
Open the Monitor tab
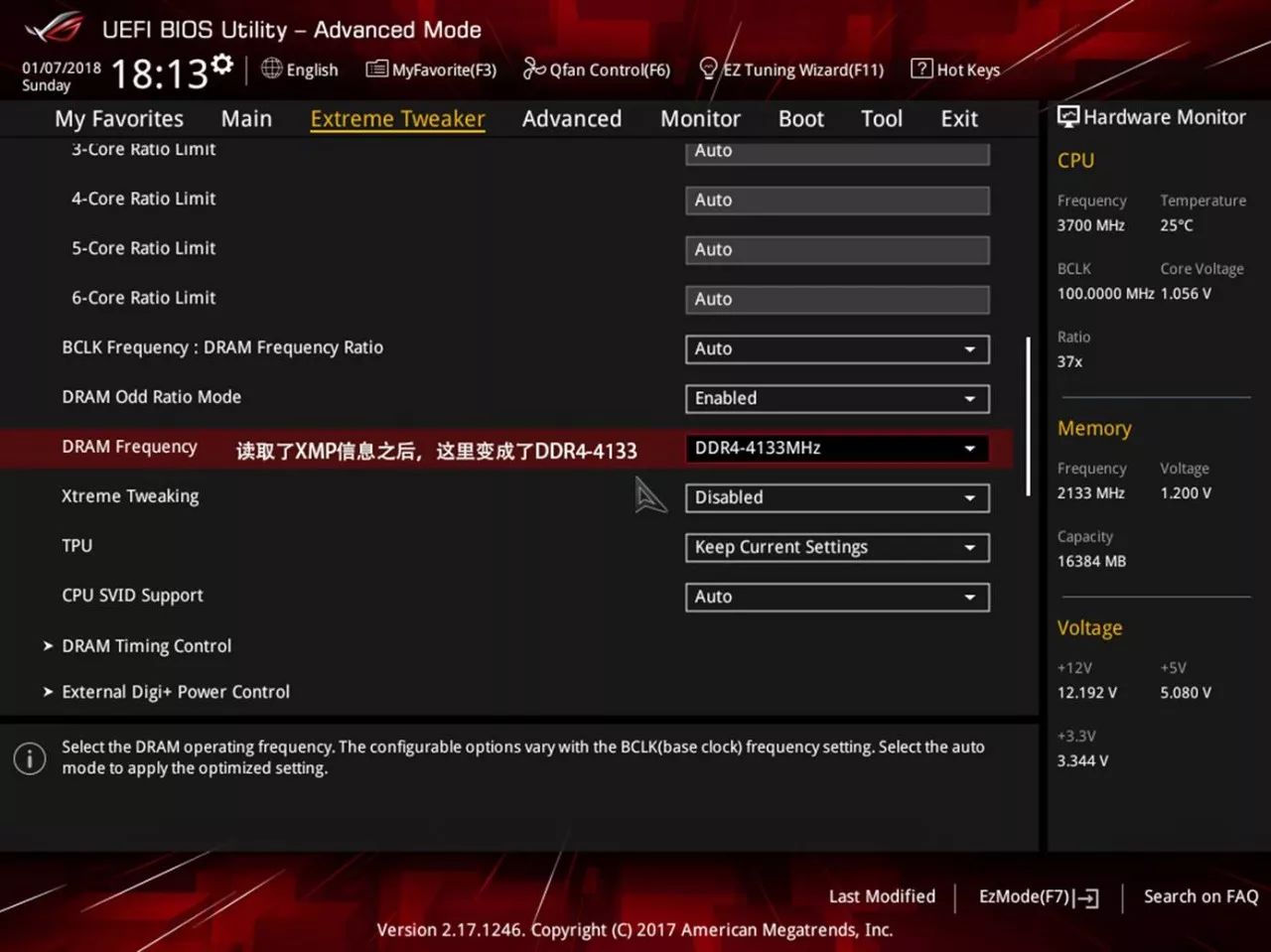click(x=700, y=119)
